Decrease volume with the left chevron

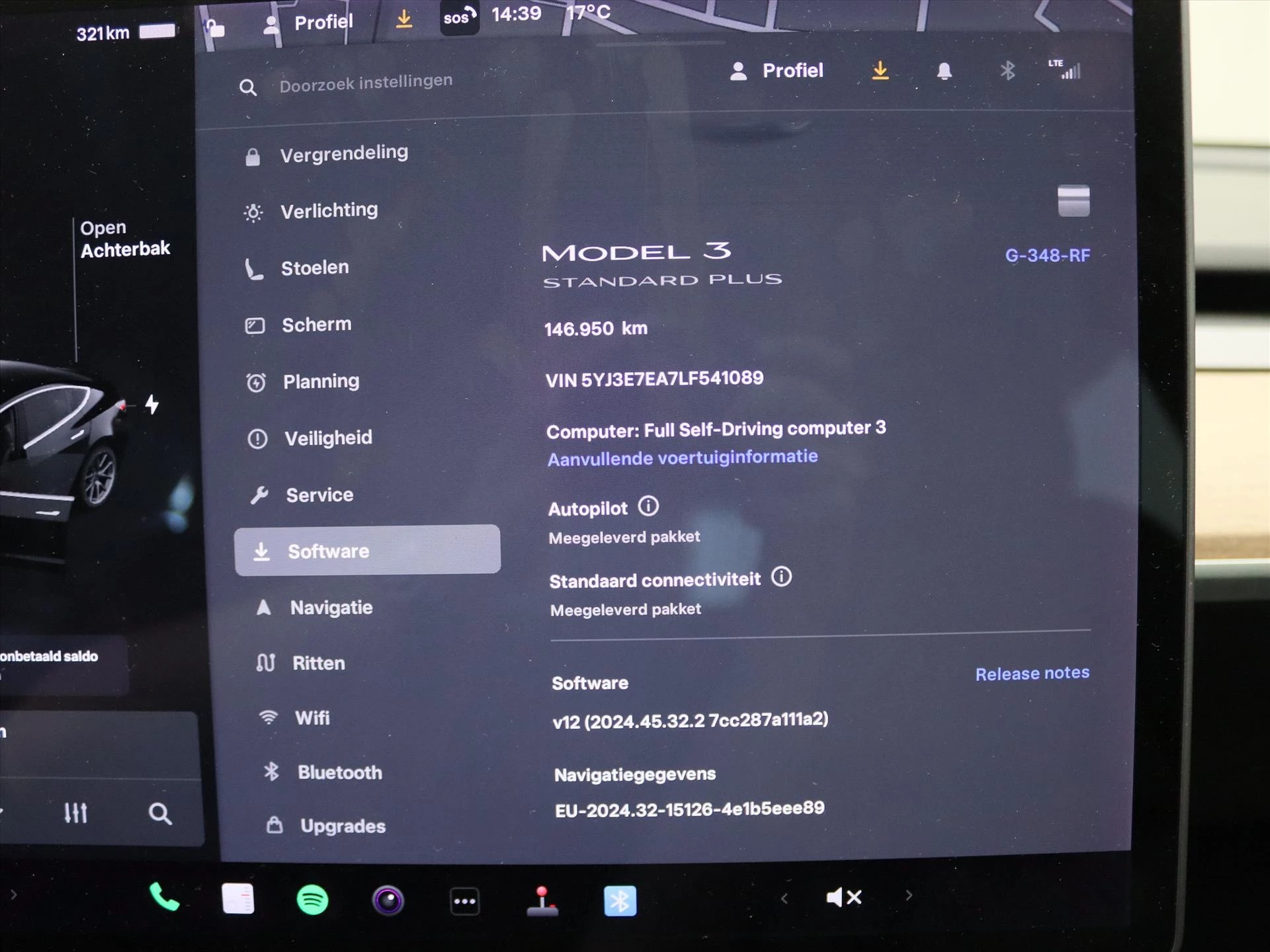click(784, 898)
